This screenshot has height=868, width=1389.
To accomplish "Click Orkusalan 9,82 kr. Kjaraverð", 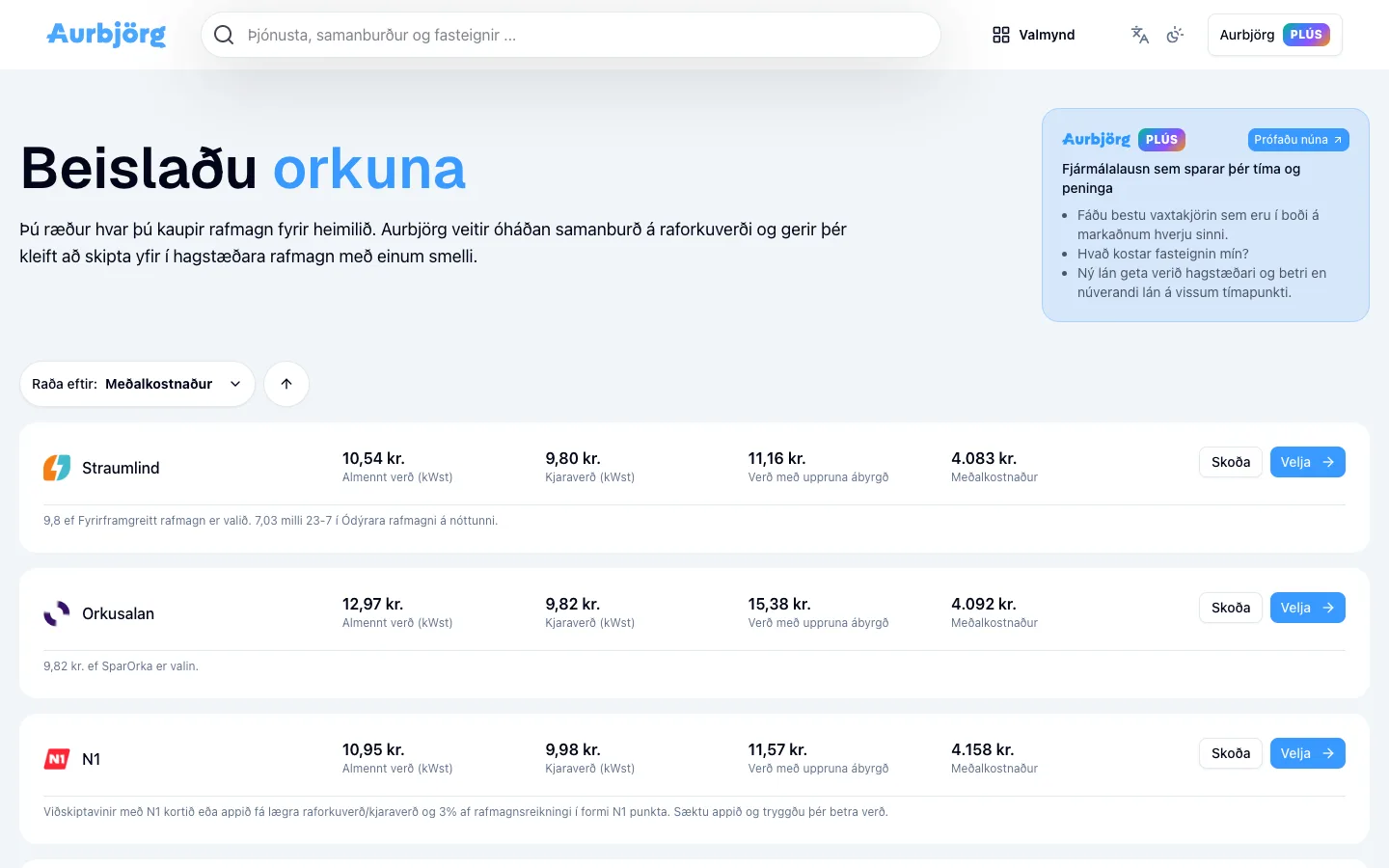I will 590,612.
